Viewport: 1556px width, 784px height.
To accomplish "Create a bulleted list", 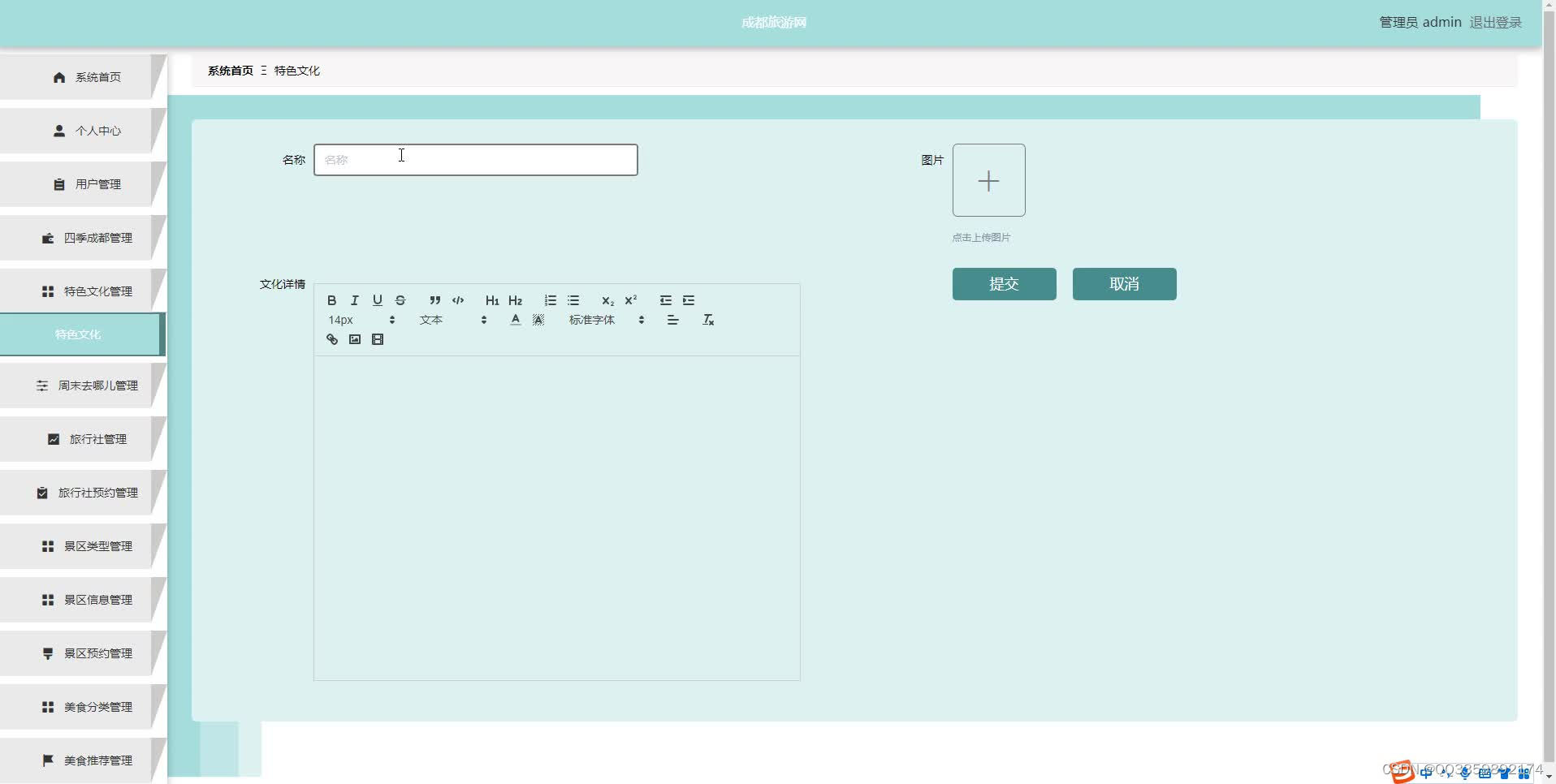I will 573,300.
